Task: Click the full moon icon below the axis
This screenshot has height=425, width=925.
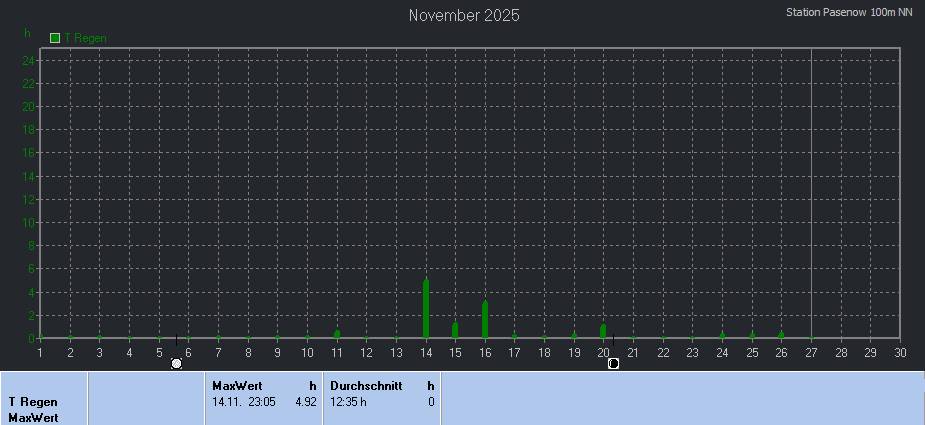Action: tap(177, 363)
